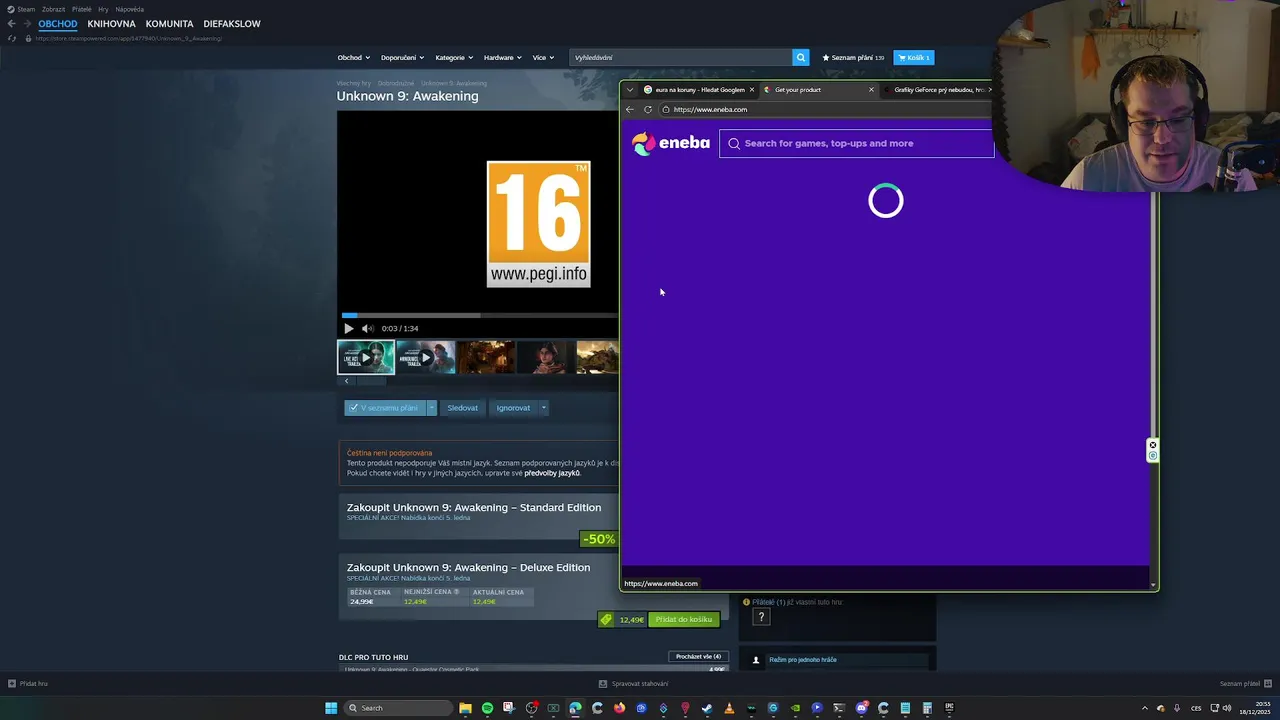Open the Přátelé menu
The width and height of the screenshot is (1280, 720).
pyautogui.click(x=82, y=9)
